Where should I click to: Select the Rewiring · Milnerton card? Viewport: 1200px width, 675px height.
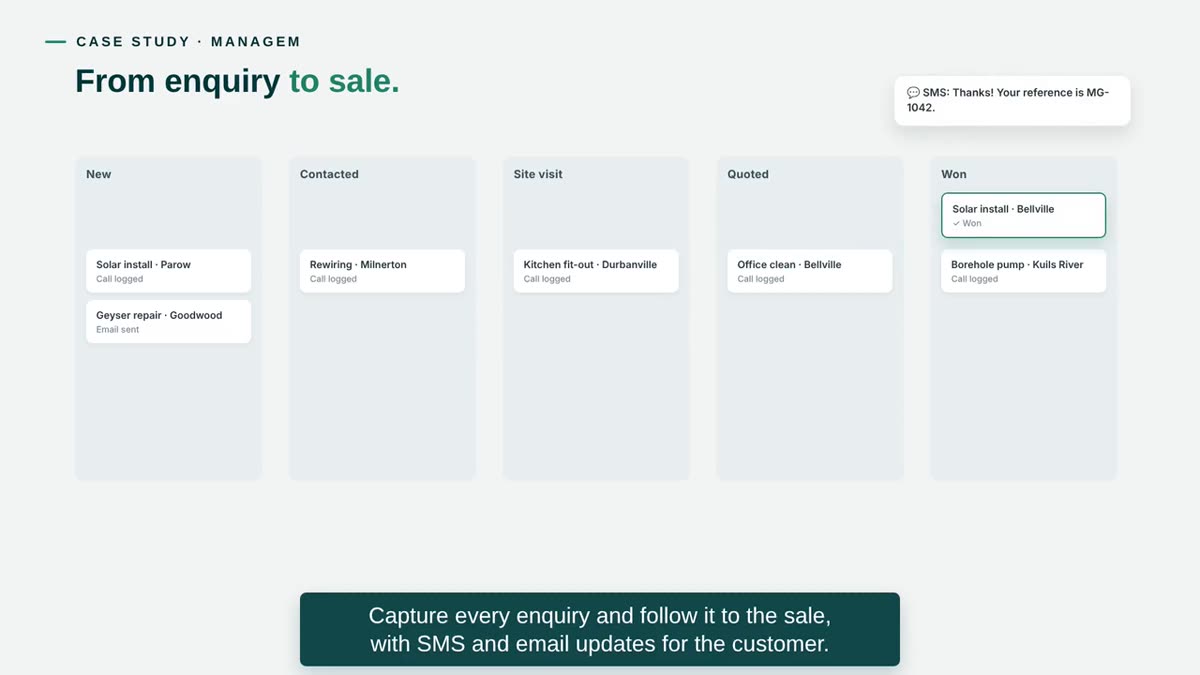coord(382,271)
